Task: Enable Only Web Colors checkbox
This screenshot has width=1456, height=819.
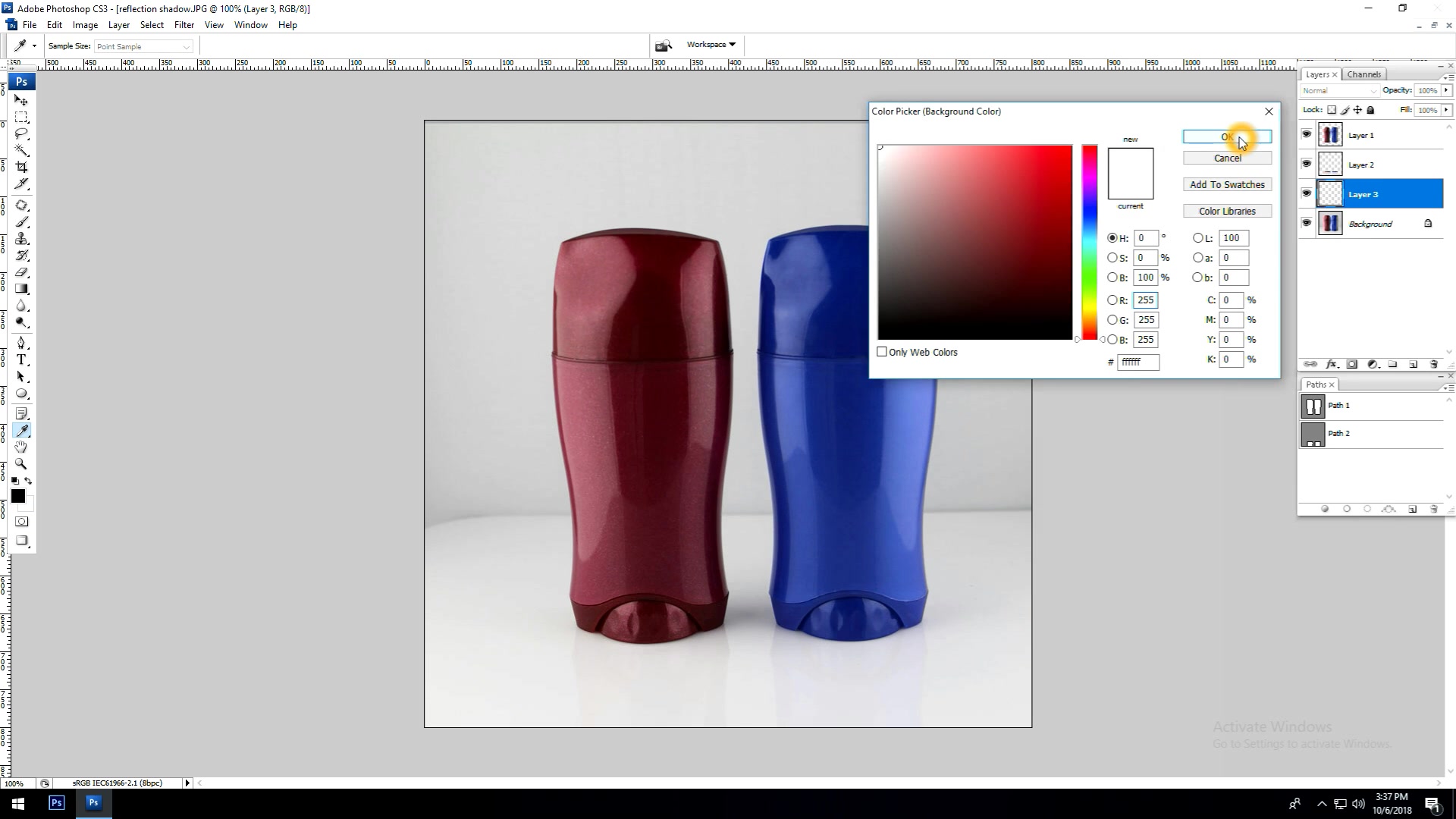Action: (x=883, y=352)
